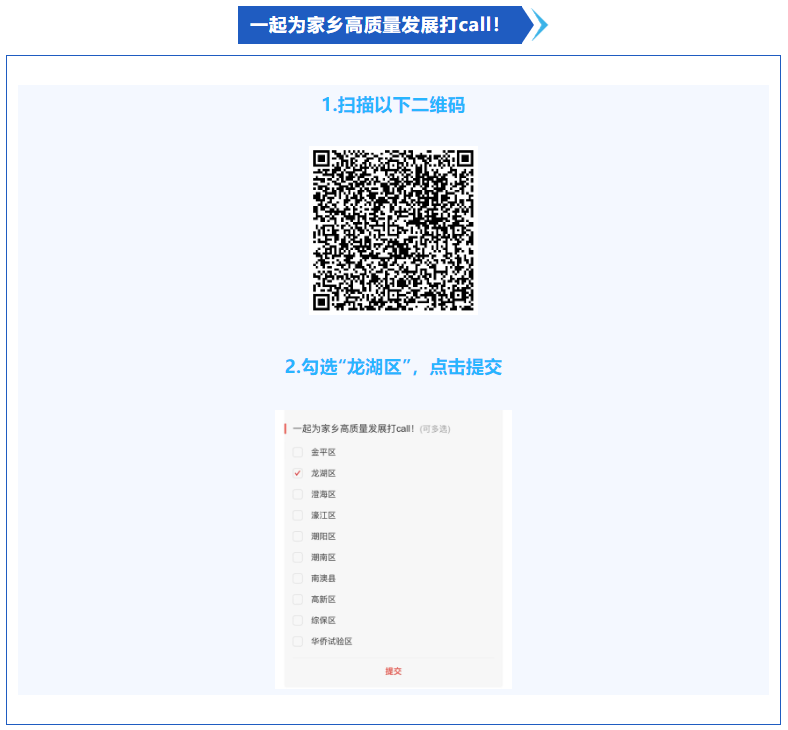
Task: Click the 南澳县 option label
Action: 323,578
